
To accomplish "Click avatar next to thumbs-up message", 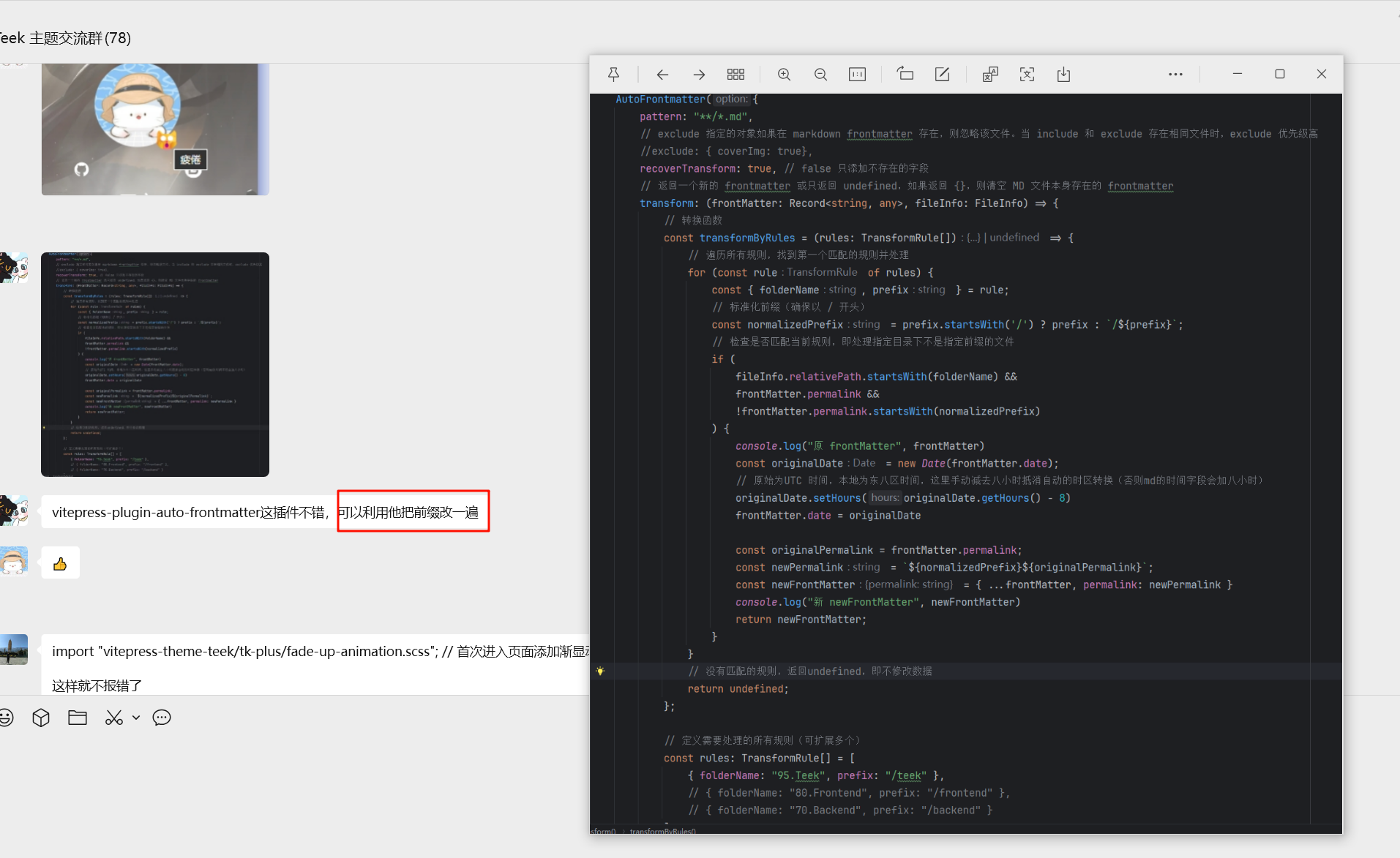I will coord(14,561).
